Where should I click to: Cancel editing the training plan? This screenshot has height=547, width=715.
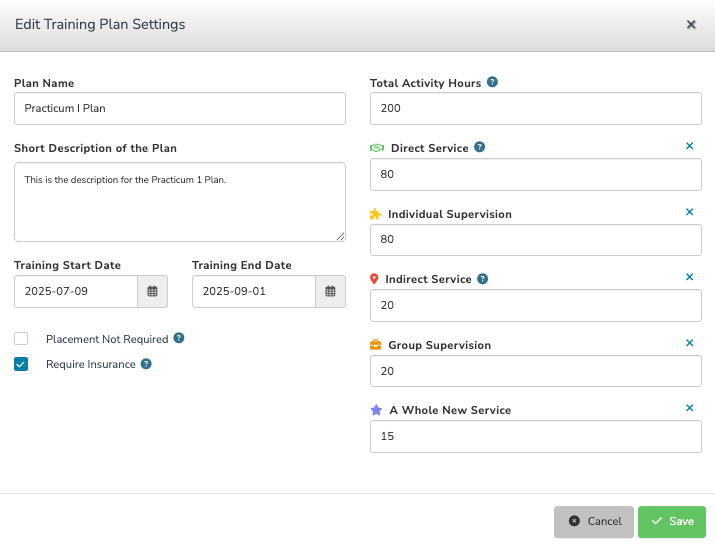(x=594, y=521)
